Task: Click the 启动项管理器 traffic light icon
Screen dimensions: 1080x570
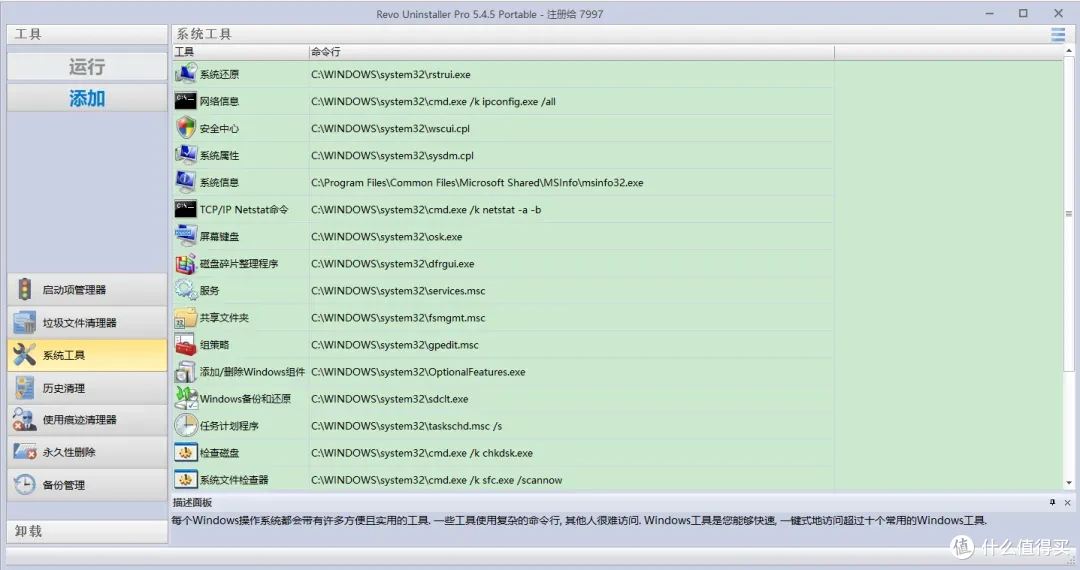Action: (x=25, y=289)
